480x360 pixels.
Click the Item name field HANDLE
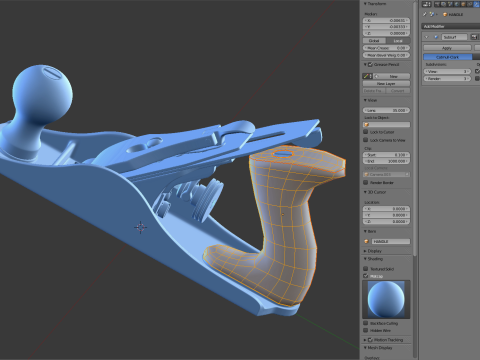[x=390, y=241]
